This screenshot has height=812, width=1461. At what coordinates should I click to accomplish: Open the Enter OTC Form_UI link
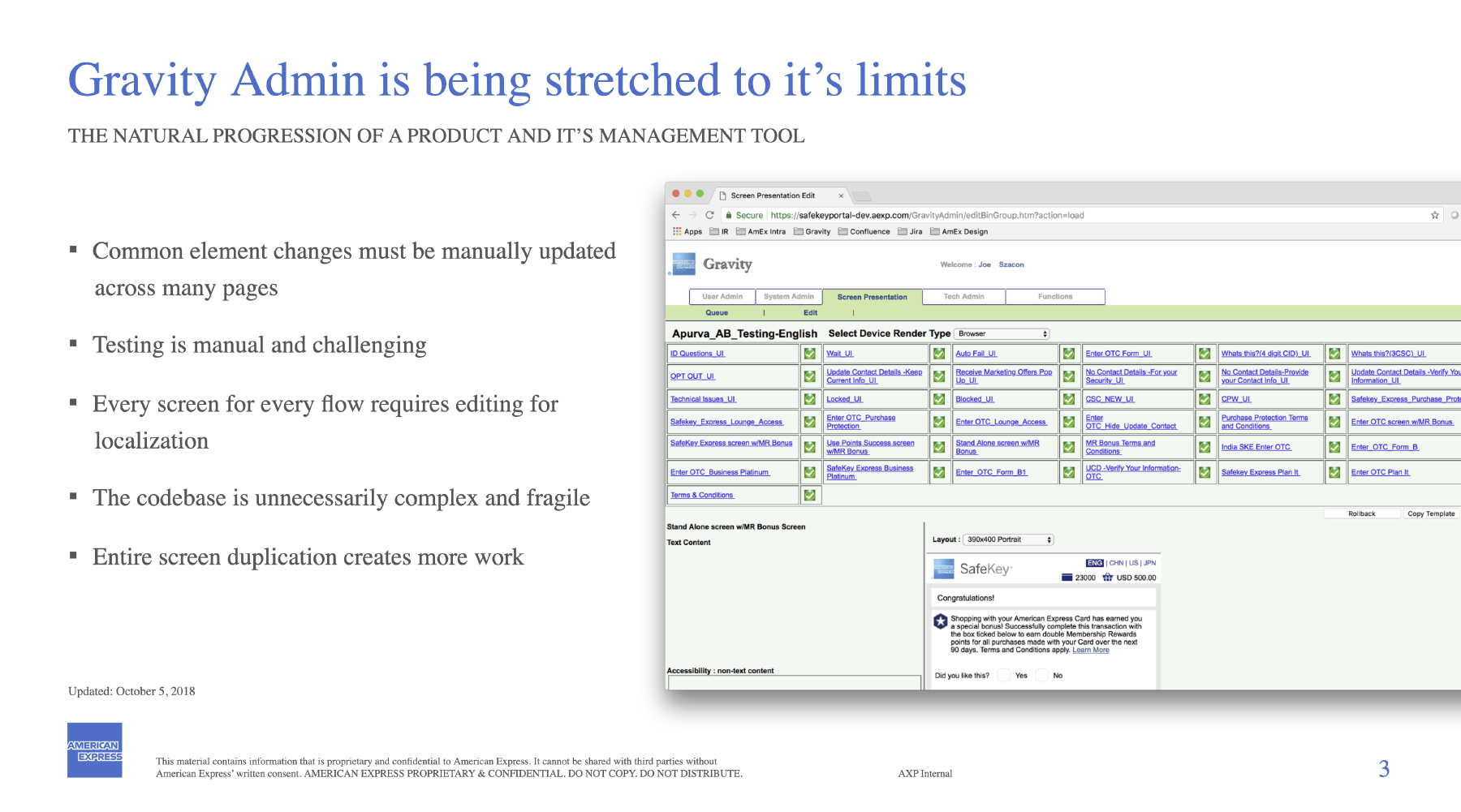(1118, 354)
